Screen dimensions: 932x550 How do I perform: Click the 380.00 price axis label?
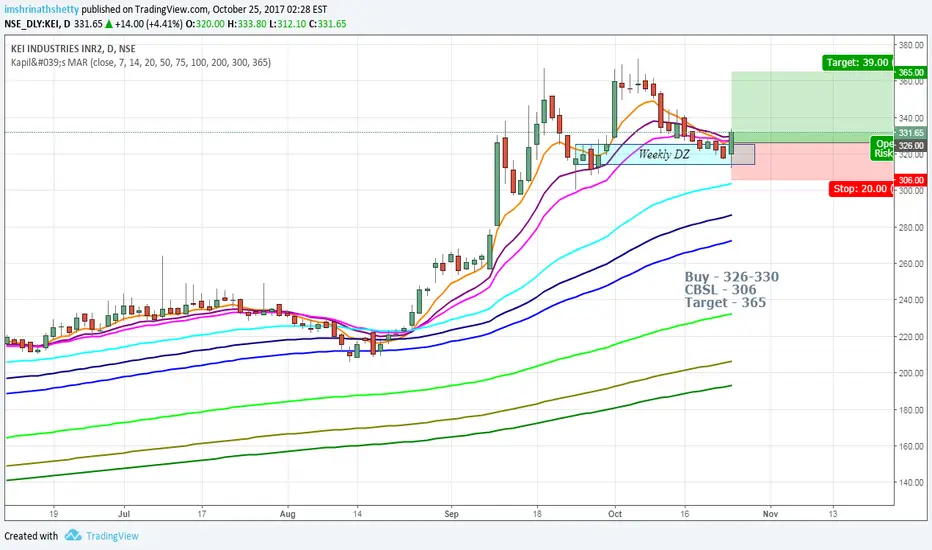(911, 45)
